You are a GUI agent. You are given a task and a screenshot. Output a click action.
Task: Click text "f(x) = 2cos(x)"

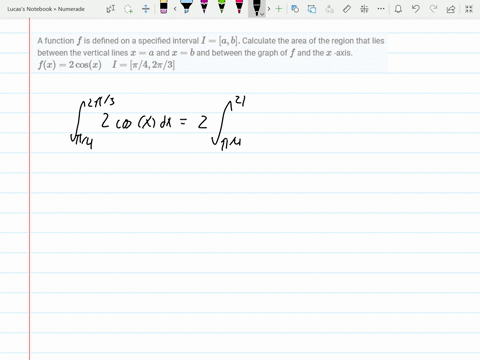(70, 65)
